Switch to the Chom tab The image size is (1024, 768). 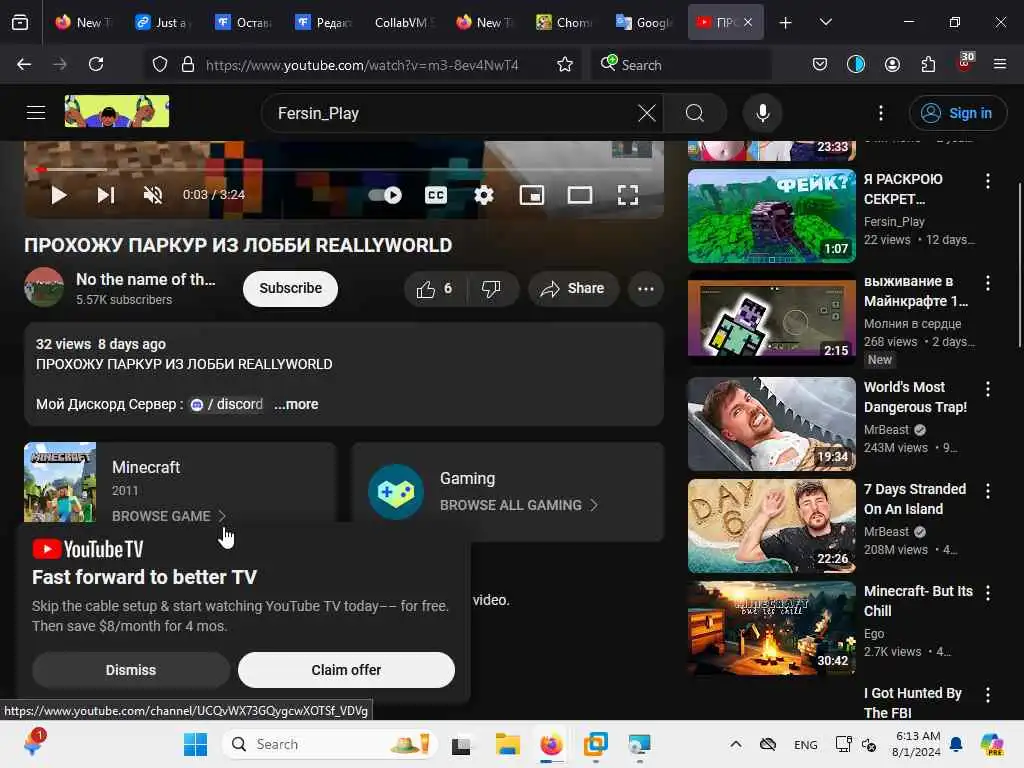click(564, 23)
